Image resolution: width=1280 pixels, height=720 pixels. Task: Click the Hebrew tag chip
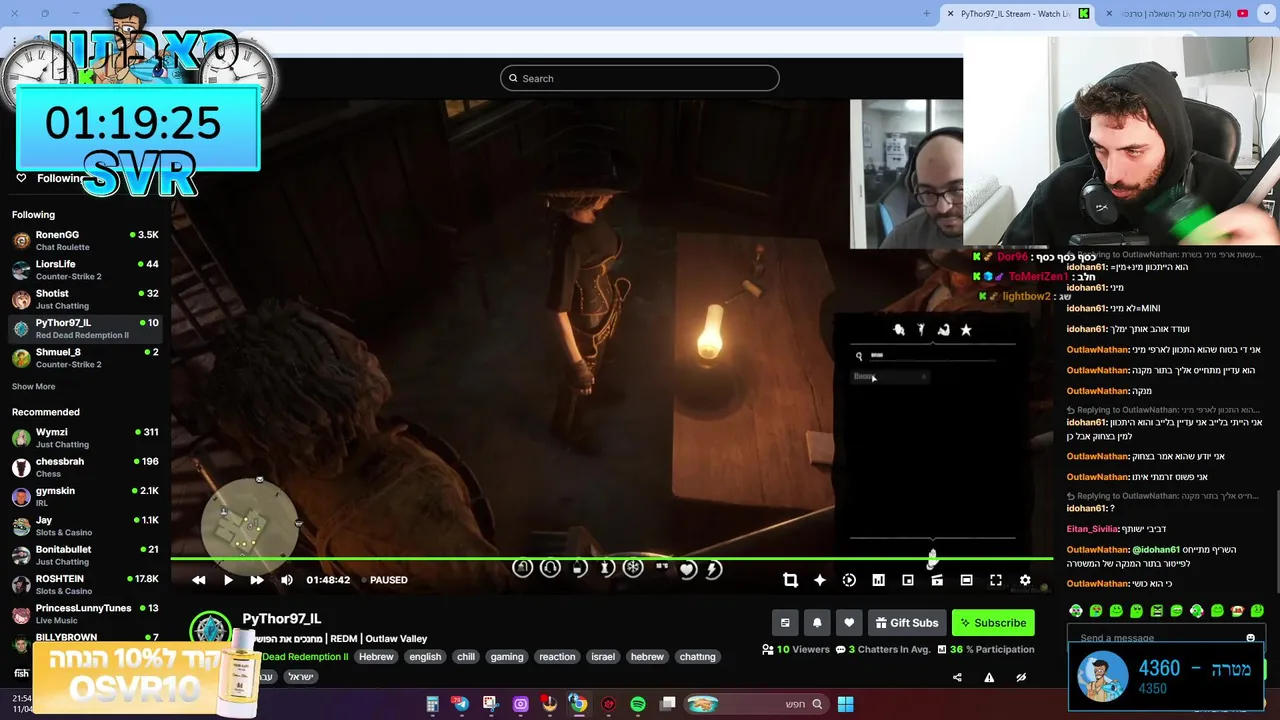tap(376, 657)
